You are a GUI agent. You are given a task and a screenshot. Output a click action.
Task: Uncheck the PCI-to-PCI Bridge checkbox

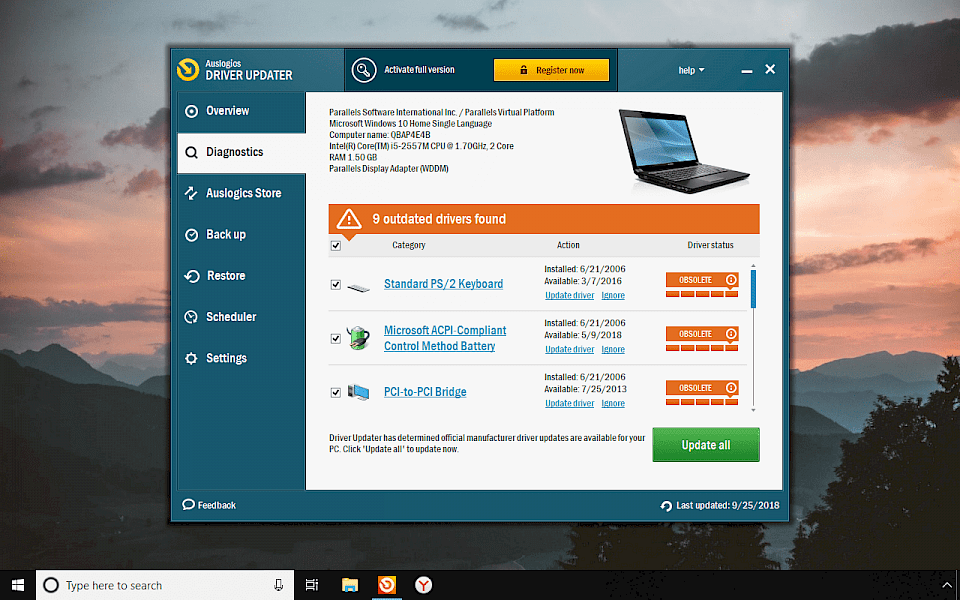click(x=336, y=392)
